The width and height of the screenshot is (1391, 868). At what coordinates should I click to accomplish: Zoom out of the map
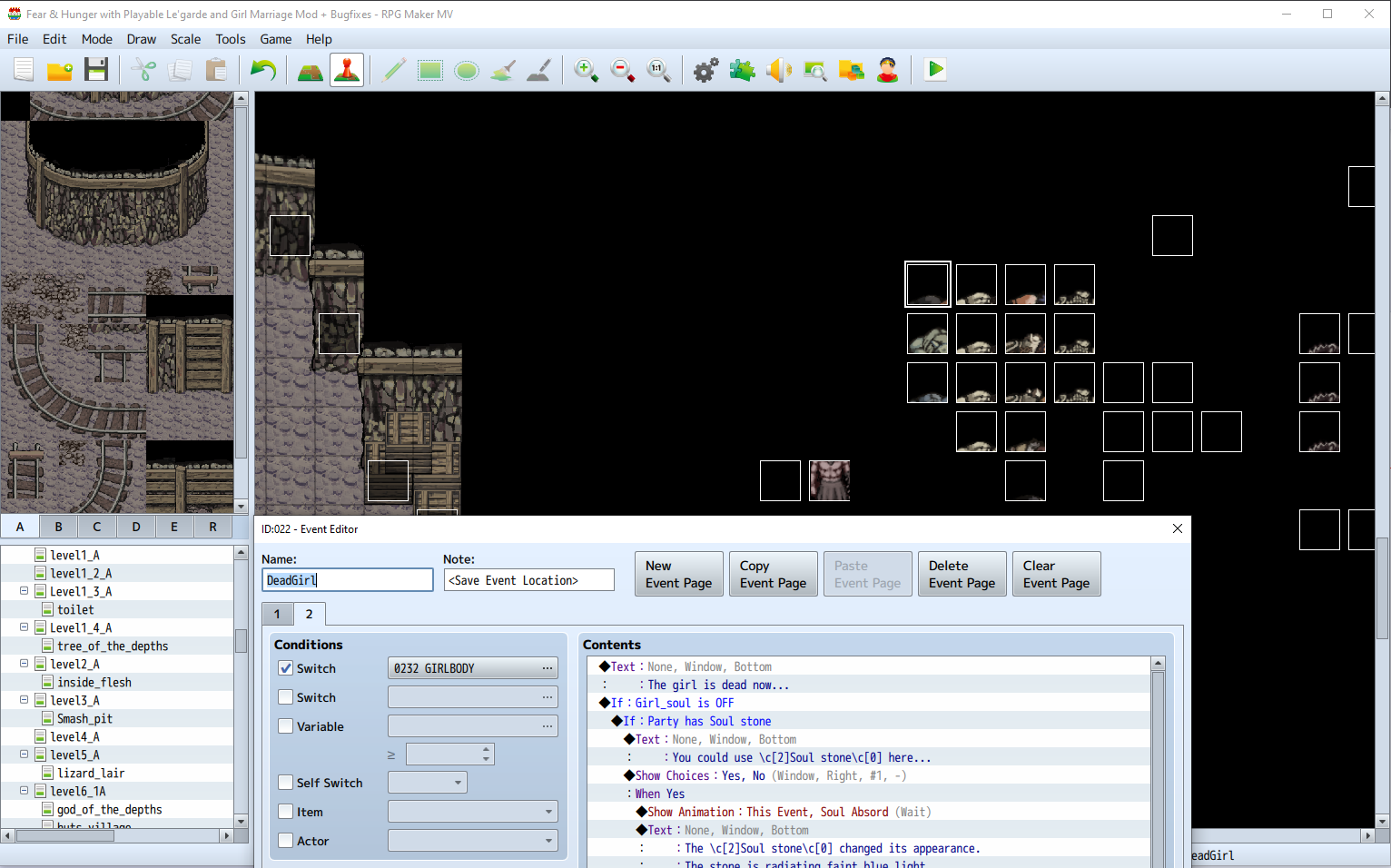(x=623, y=70)
